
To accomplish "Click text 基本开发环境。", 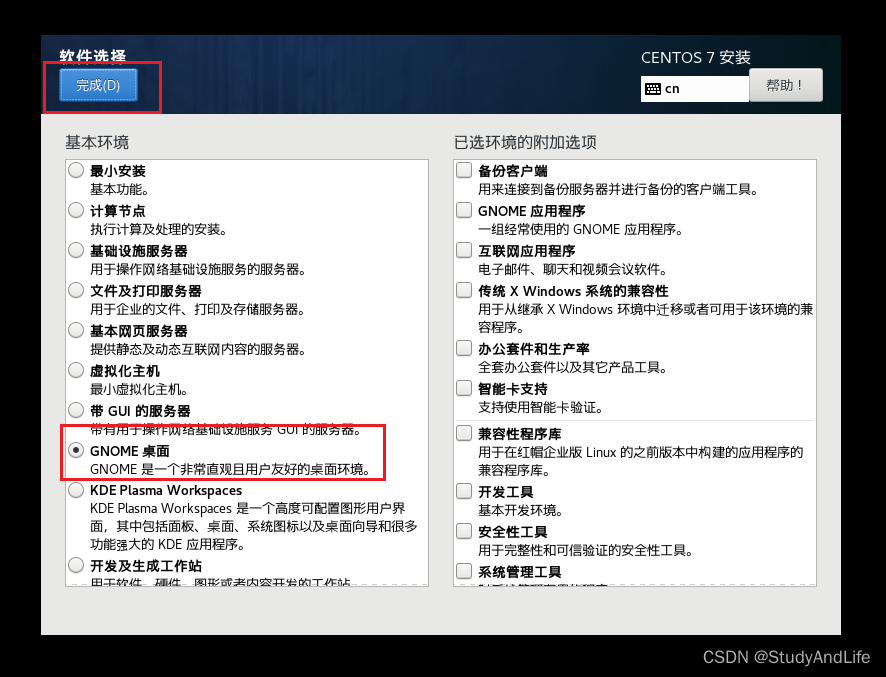I will tap(520, 511).
